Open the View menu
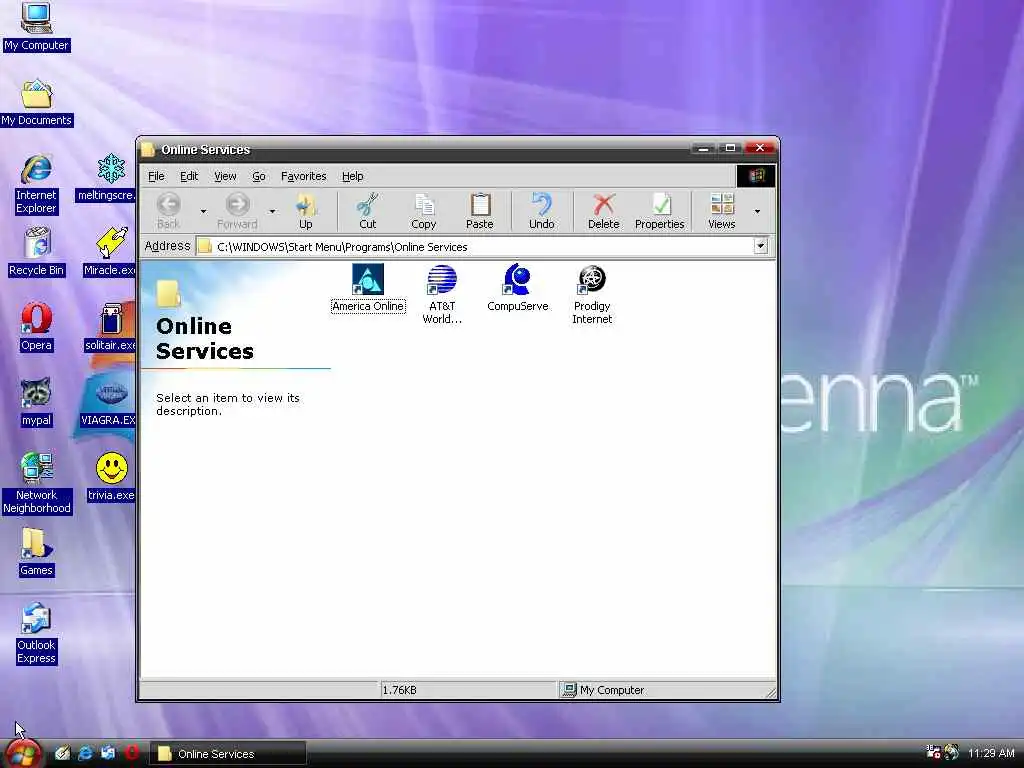The image size is (1024, 768). click(225, 176)
